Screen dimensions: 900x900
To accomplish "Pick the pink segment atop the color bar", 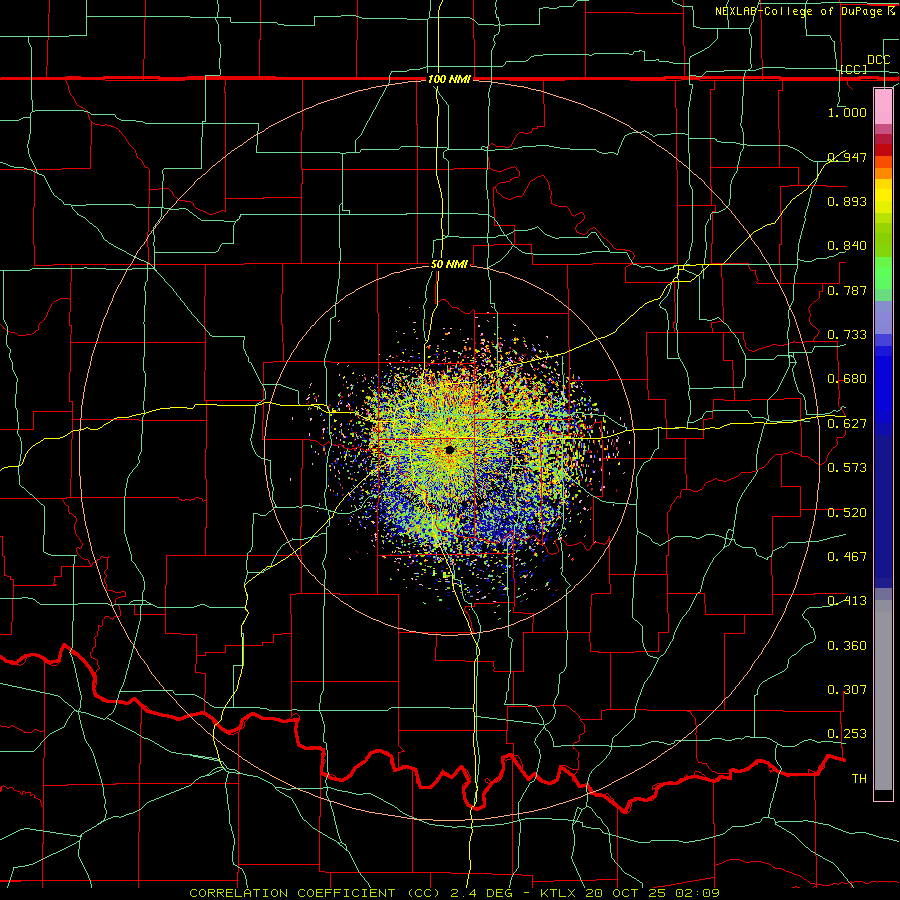I will click(x=883, y=107).
